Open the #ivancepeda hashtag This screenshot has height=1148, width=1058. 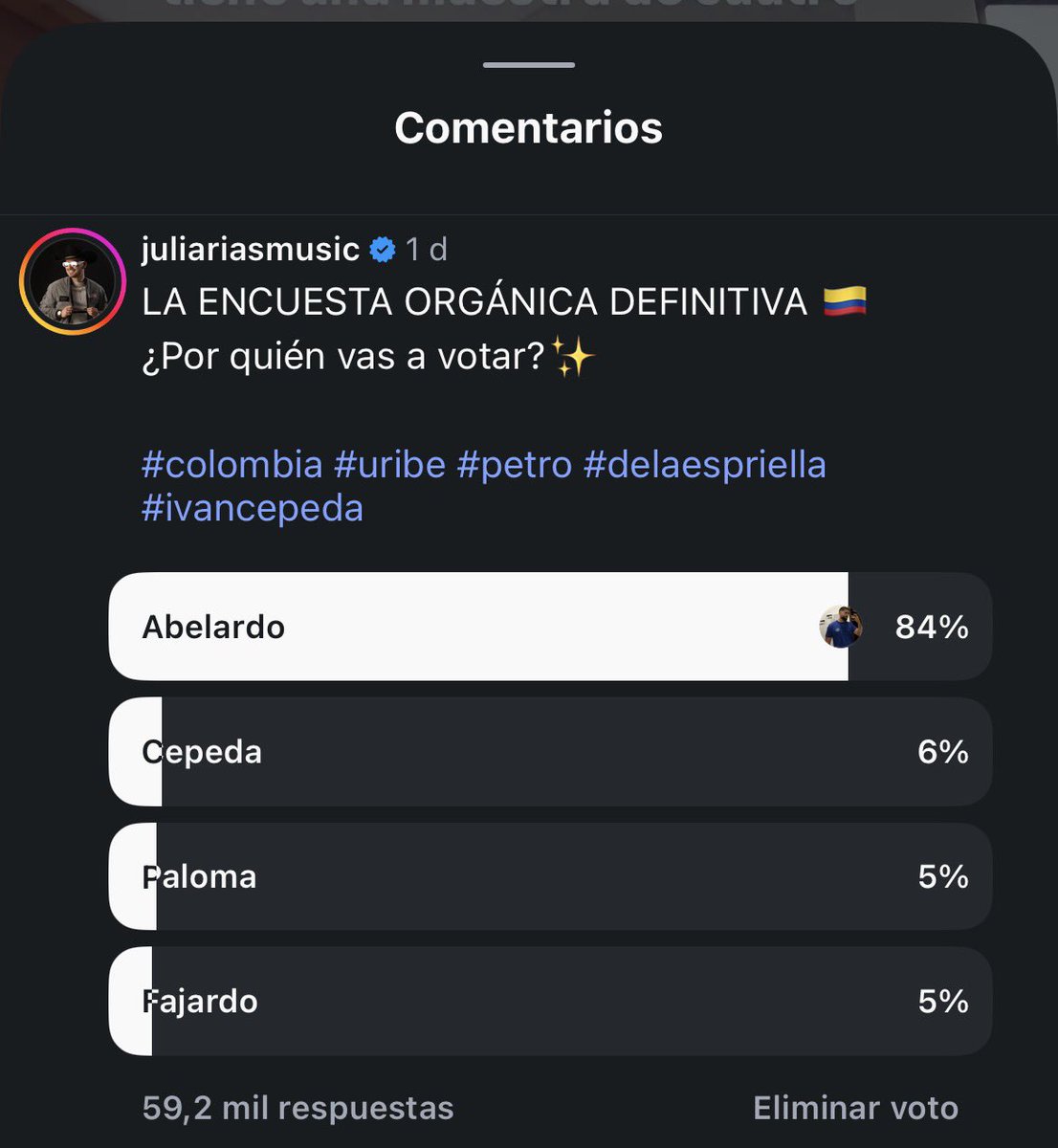click(253, 508)
